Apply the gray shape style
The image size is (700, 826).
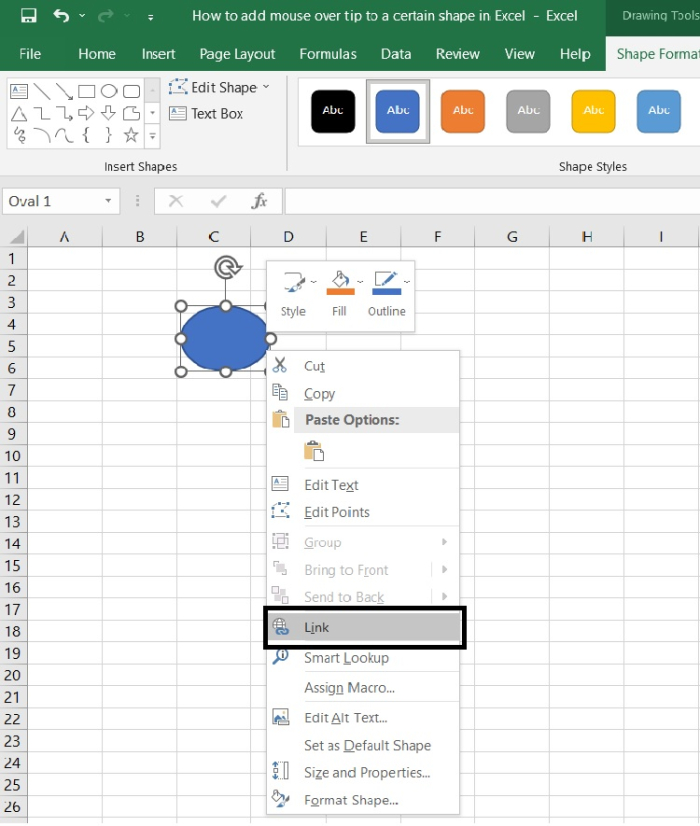tap(528, 111)
